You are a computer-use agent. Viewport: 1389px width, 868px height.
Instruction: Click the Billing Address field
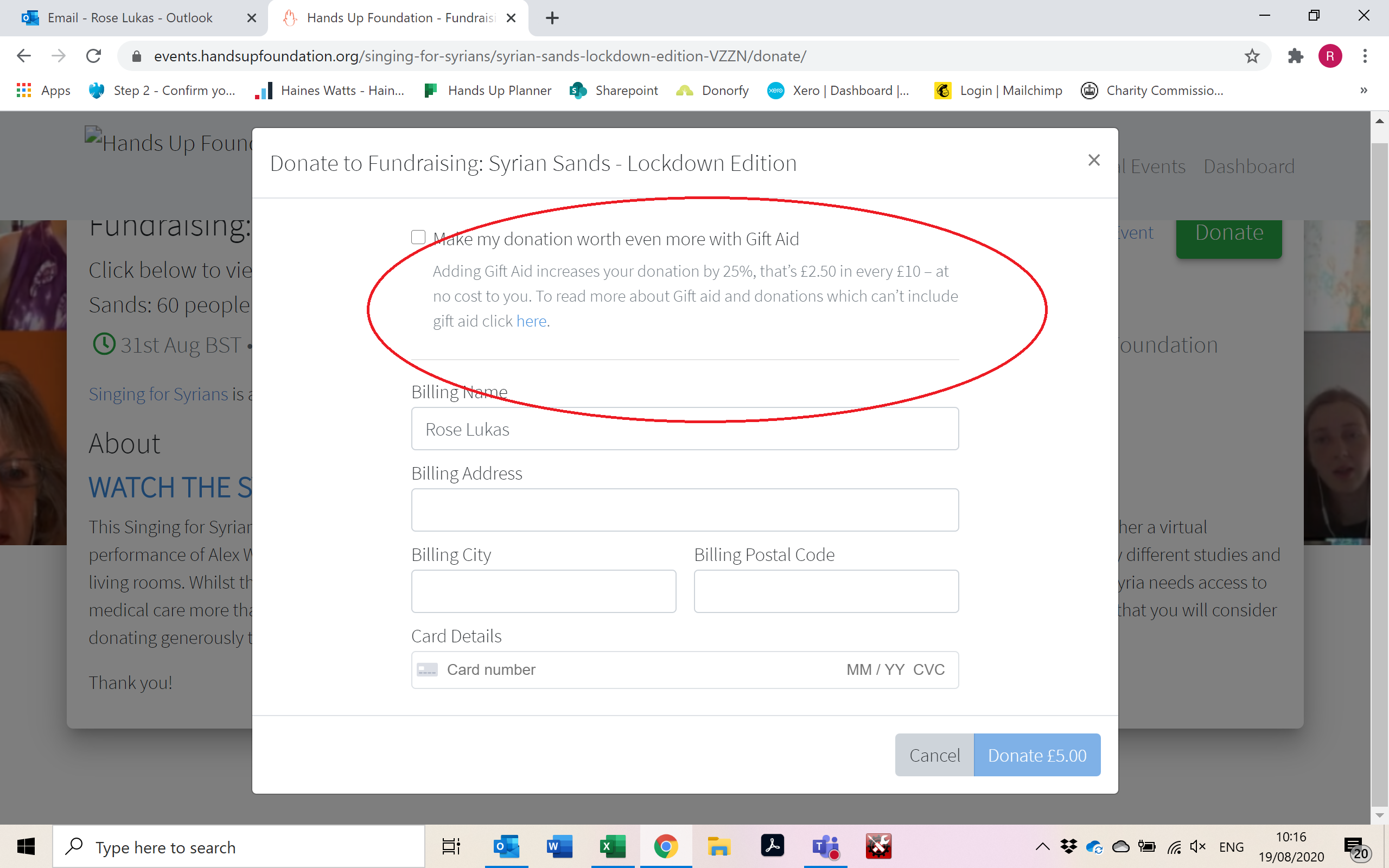[x=685, y=510]
